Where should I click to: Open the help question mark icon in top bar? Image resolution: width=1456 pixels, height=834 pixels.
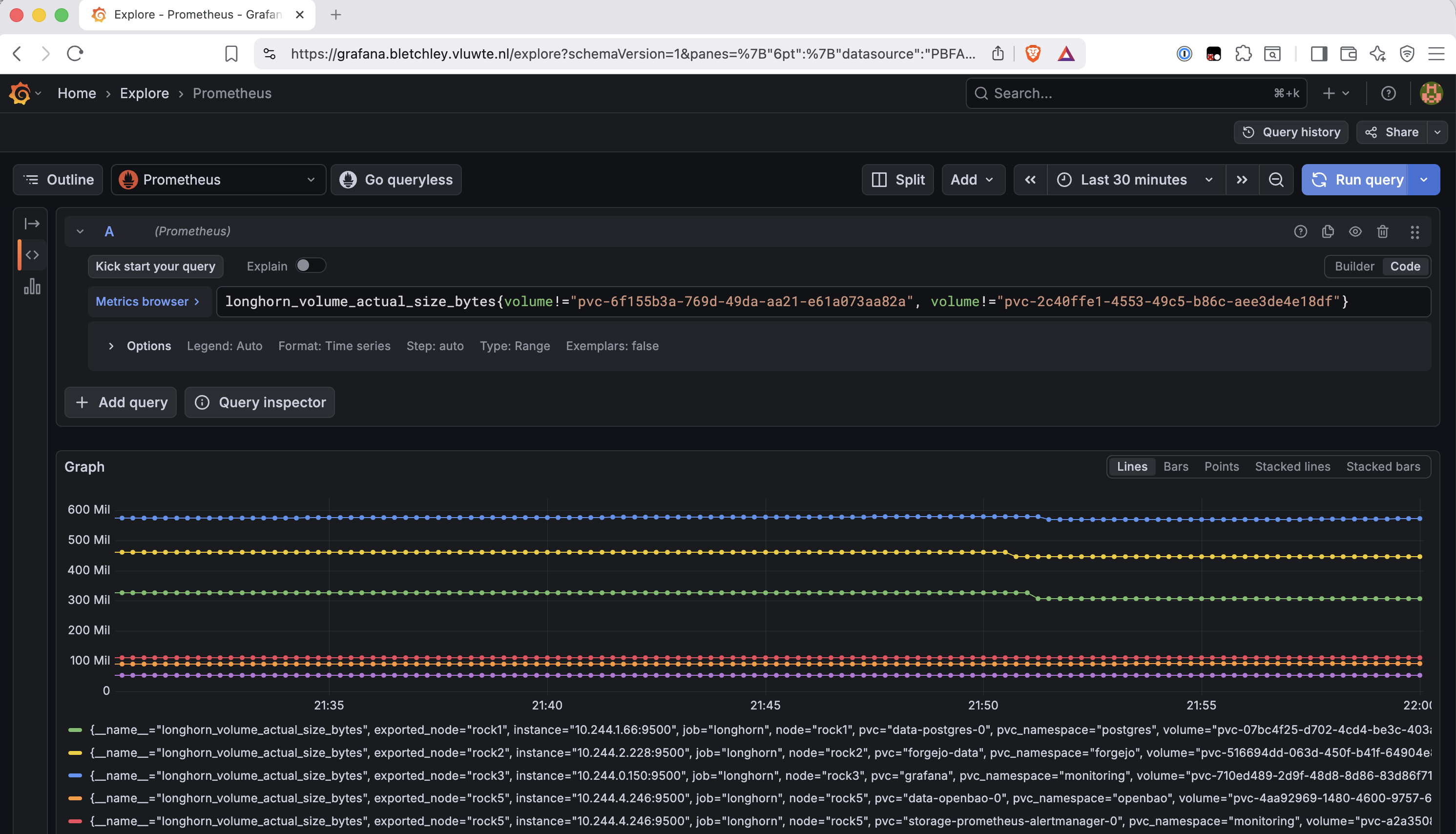(1389, 93)
